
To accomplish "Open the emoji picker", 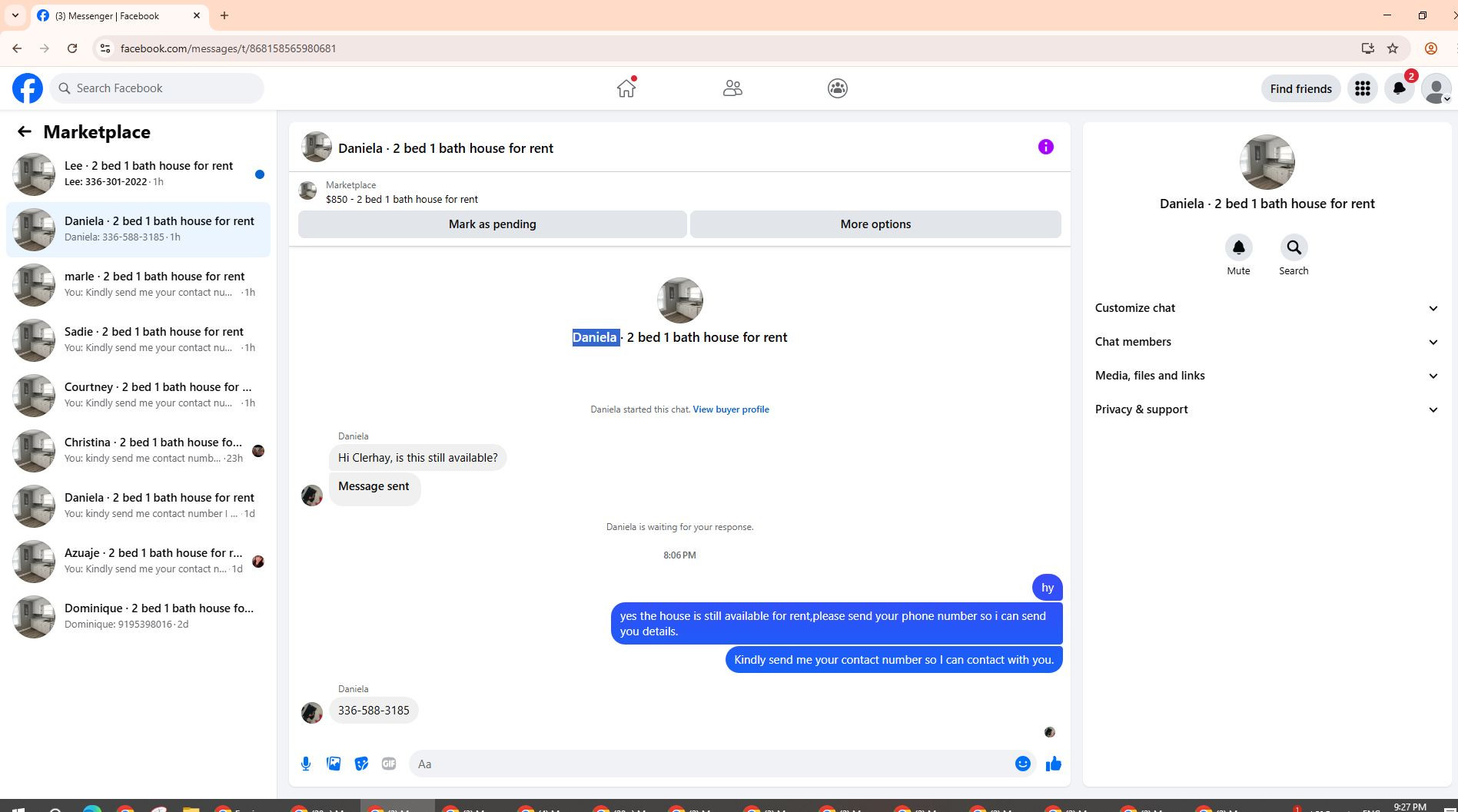I will (x=1022, y=764).
